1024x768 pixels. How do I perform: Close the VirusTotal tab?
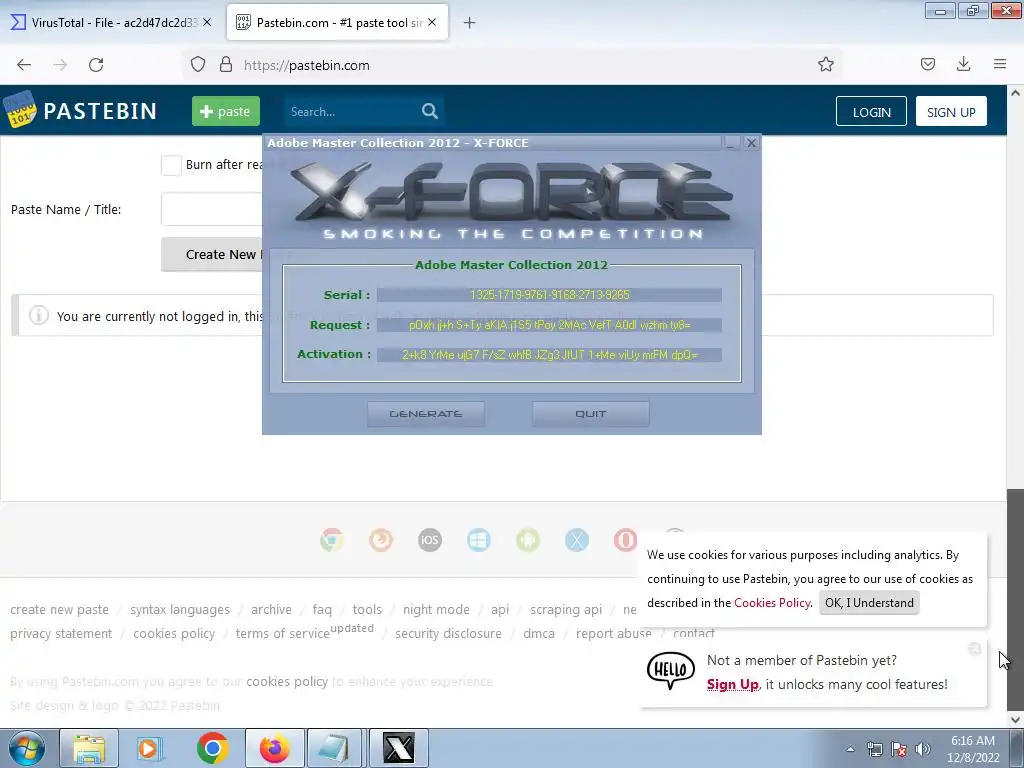pos(207,22)
